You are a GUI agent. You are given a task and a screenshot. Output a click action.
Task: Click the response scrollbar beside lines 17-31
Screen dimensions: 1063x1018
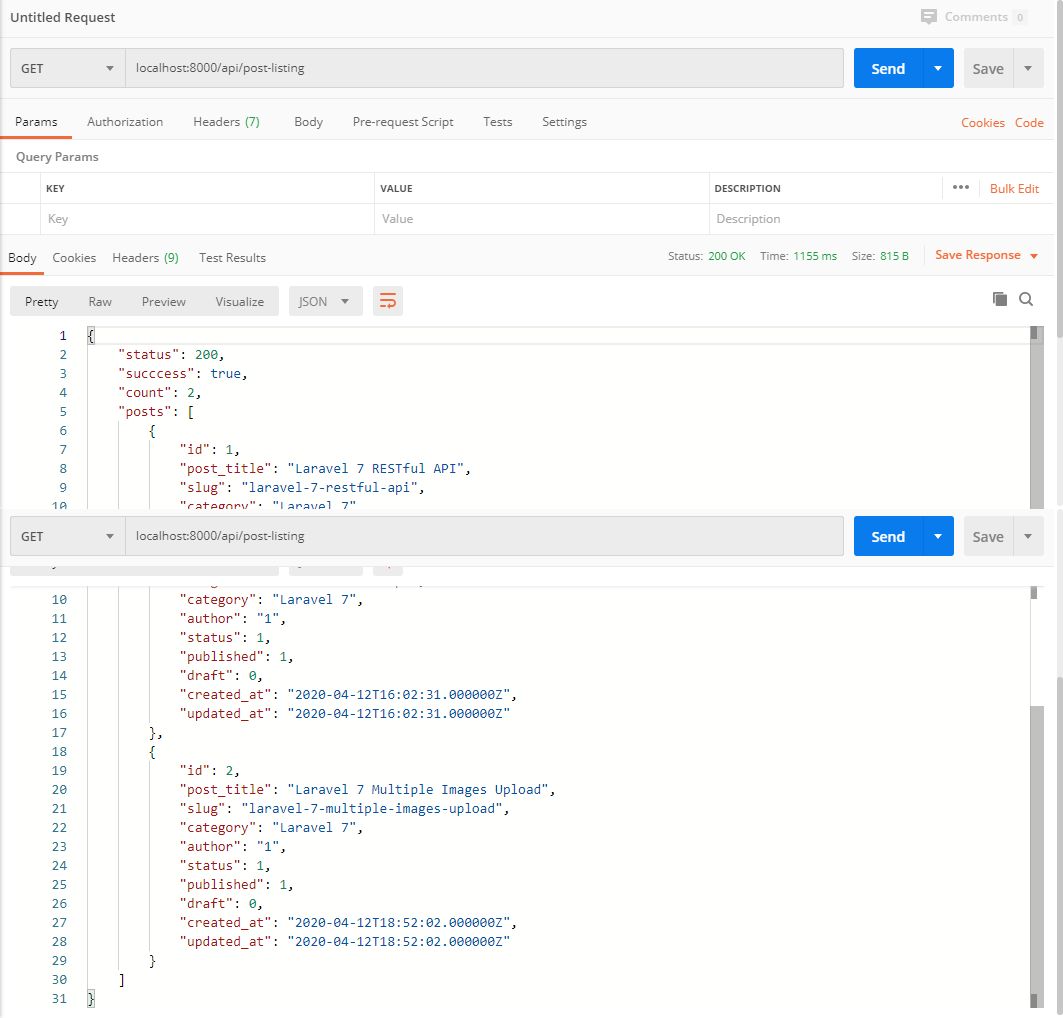point(1036,857)
